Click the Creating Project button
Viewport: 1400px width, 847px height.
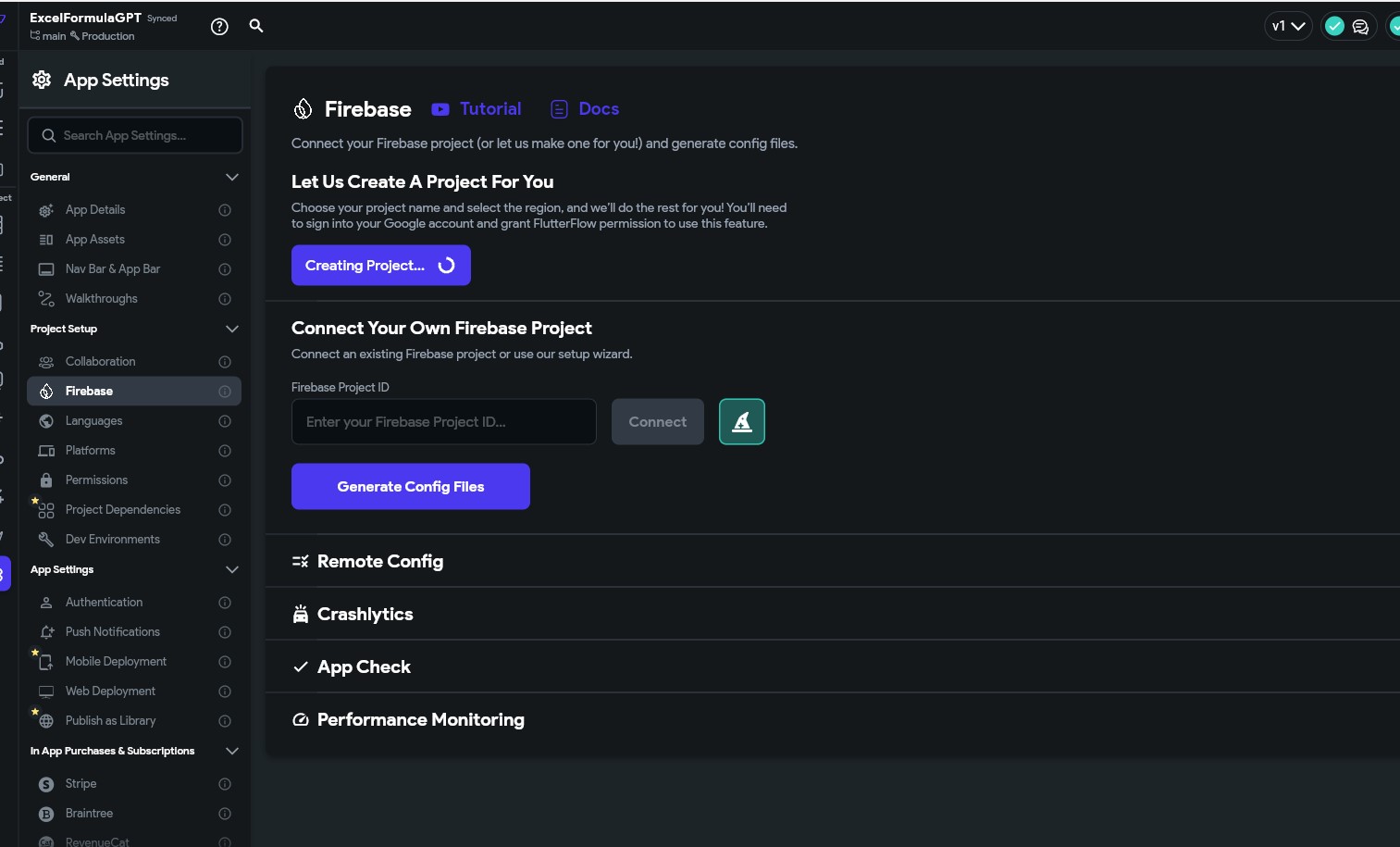[x=381, y=266]
